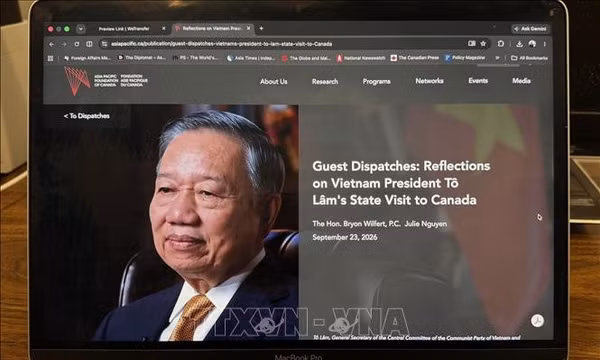The height and width of the screenshot is (360, 600).
Task: Open the Media menu
Action: click(x=521, y=81)
